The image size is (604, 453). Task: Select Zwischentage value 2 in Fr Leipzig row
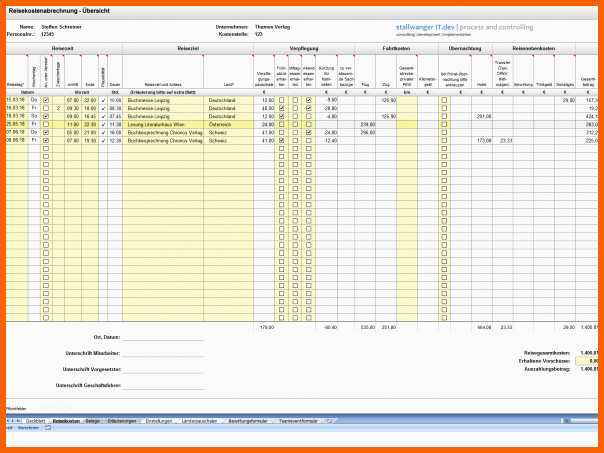58,108
